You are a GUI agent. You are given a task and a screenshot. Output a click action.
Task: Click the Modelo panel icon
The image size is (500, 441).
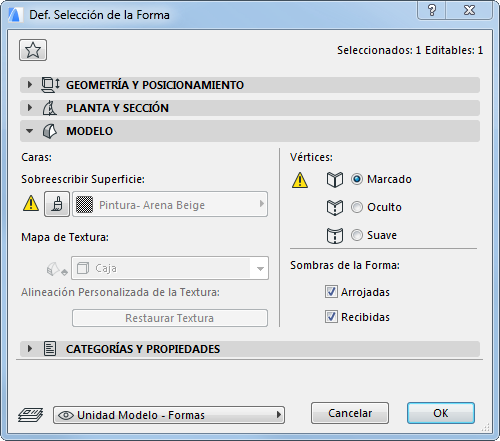pyautogui.click(x=50, y=131)
